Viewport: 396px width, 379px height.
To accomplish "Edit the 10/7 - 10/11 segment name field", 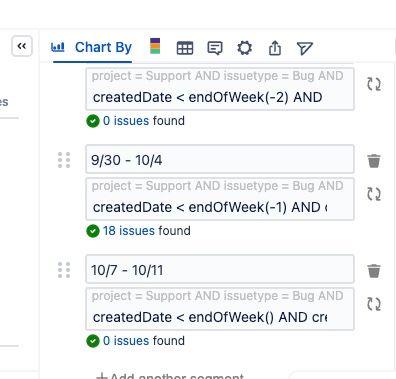I will [220, 269].
